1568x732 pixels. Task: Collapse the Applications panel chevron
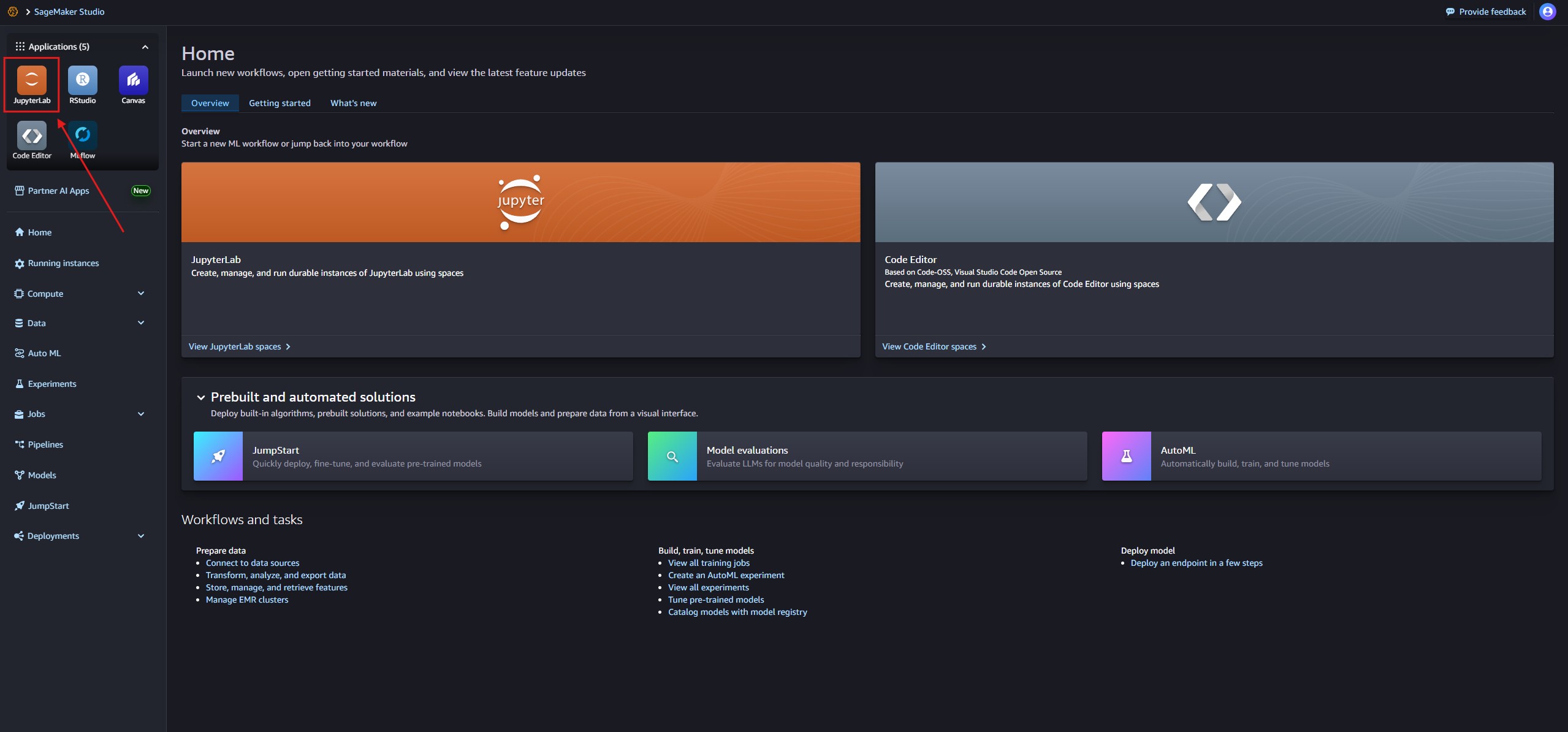[145, 47]
